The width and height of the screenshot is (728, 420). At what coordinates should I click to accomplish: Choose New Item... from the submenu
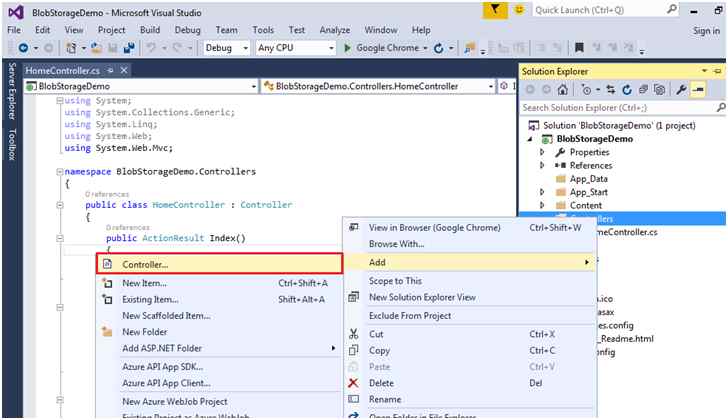coord(220,283)
